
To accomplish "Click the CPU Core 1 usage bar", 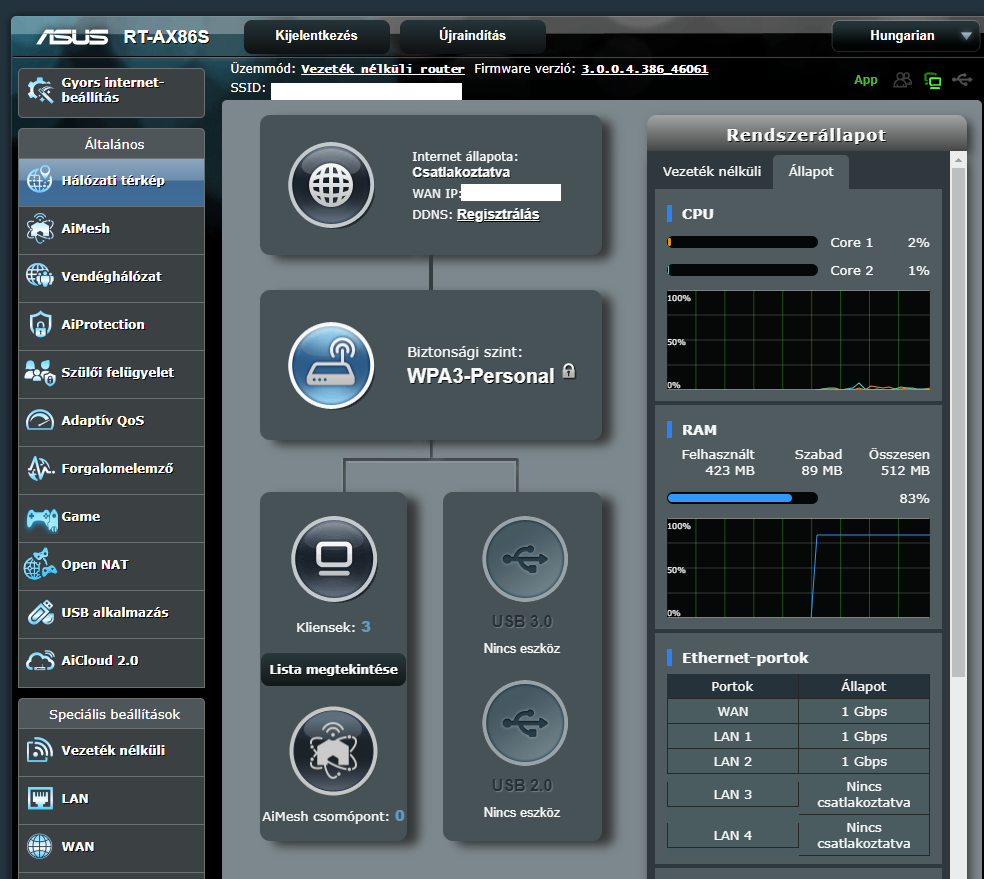I will (742, 242).
